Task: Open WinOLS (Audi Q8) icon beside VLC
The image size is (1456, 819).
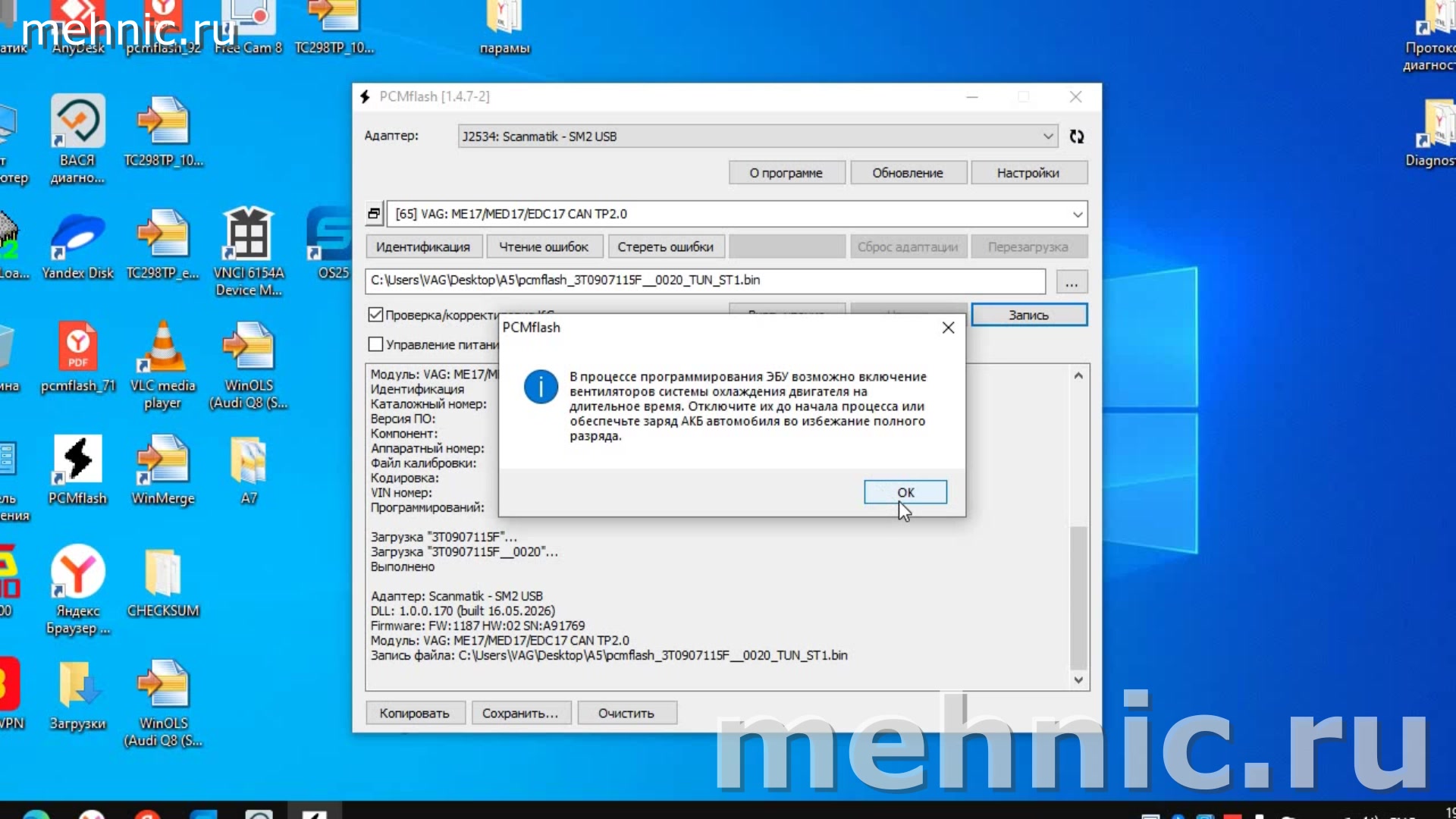Action: click(x=249, y=366)
